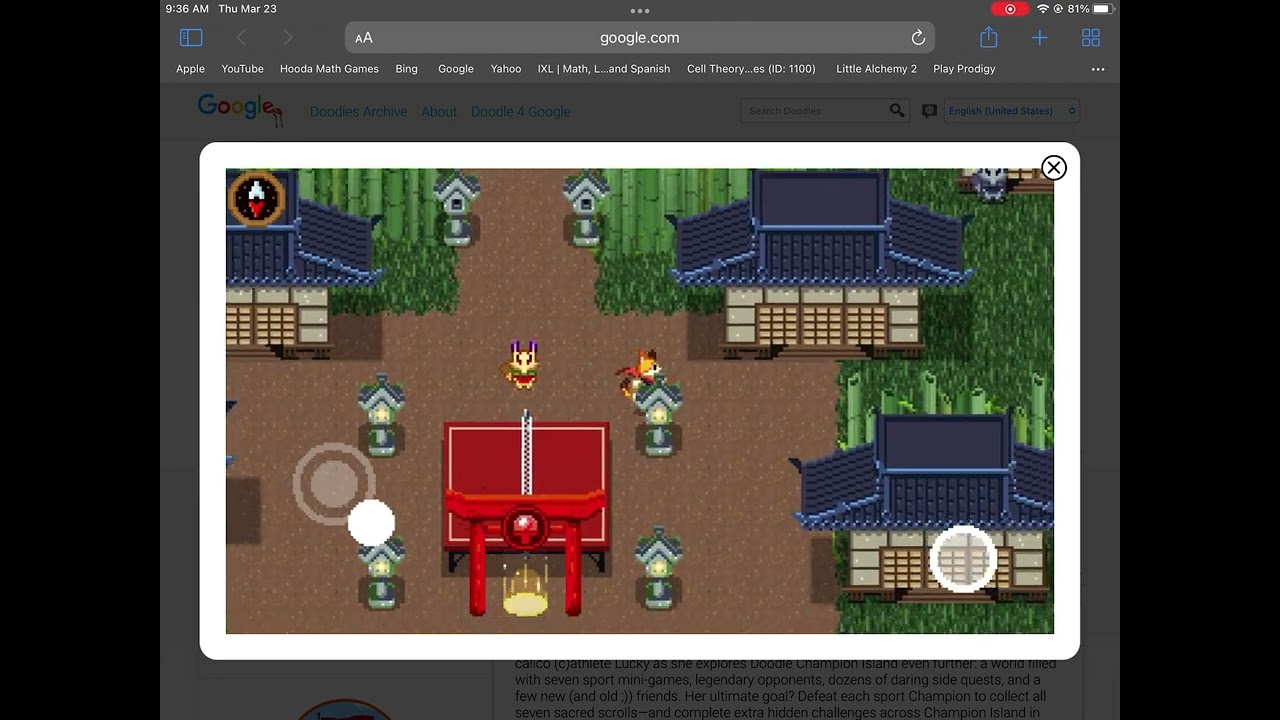Expand the English (United States) dropdown
Viewport: 1280px width, 720px height.
(x=1012, y=111)
